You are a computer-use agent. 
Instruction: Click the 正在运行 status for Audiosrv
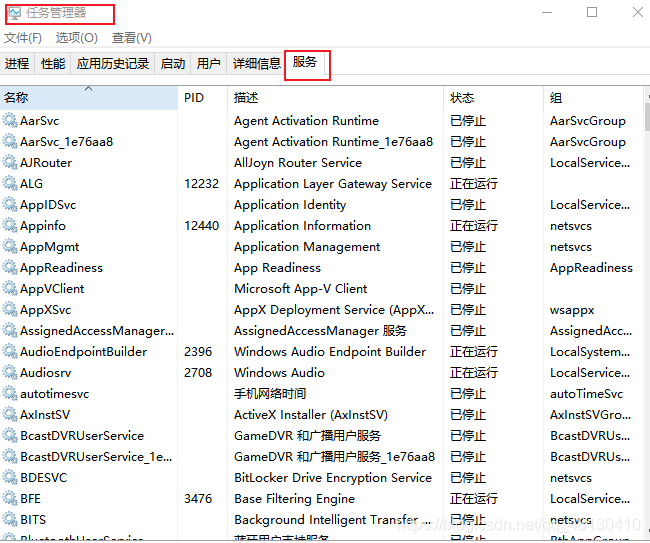474,373
